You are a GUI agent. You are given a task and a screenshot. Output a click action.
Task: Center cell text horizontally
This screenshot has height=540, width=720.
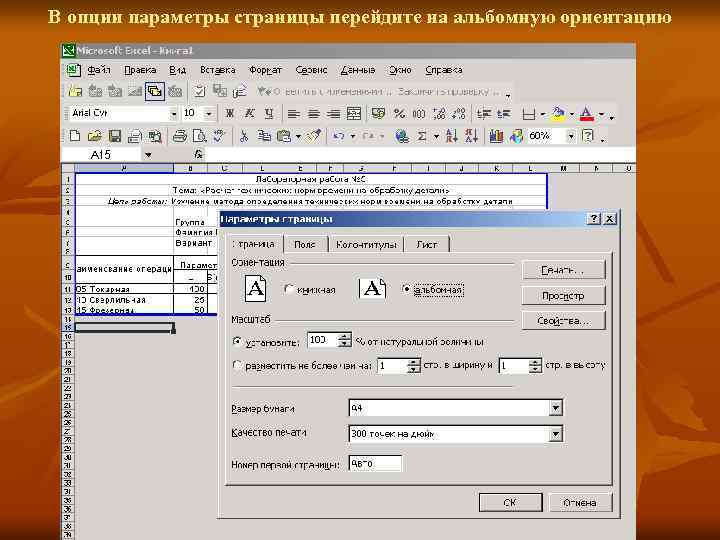pyautogui.click(x=314, y=113)
